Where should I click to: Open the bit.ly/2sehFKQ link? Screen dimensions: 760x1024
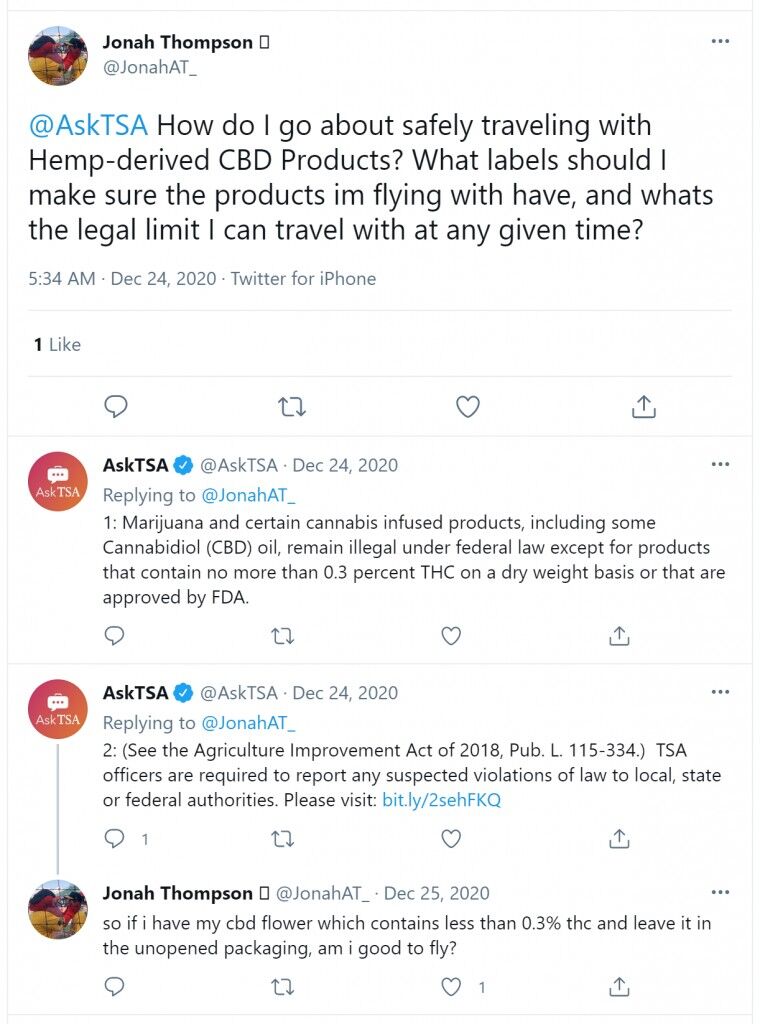[441, 800]
